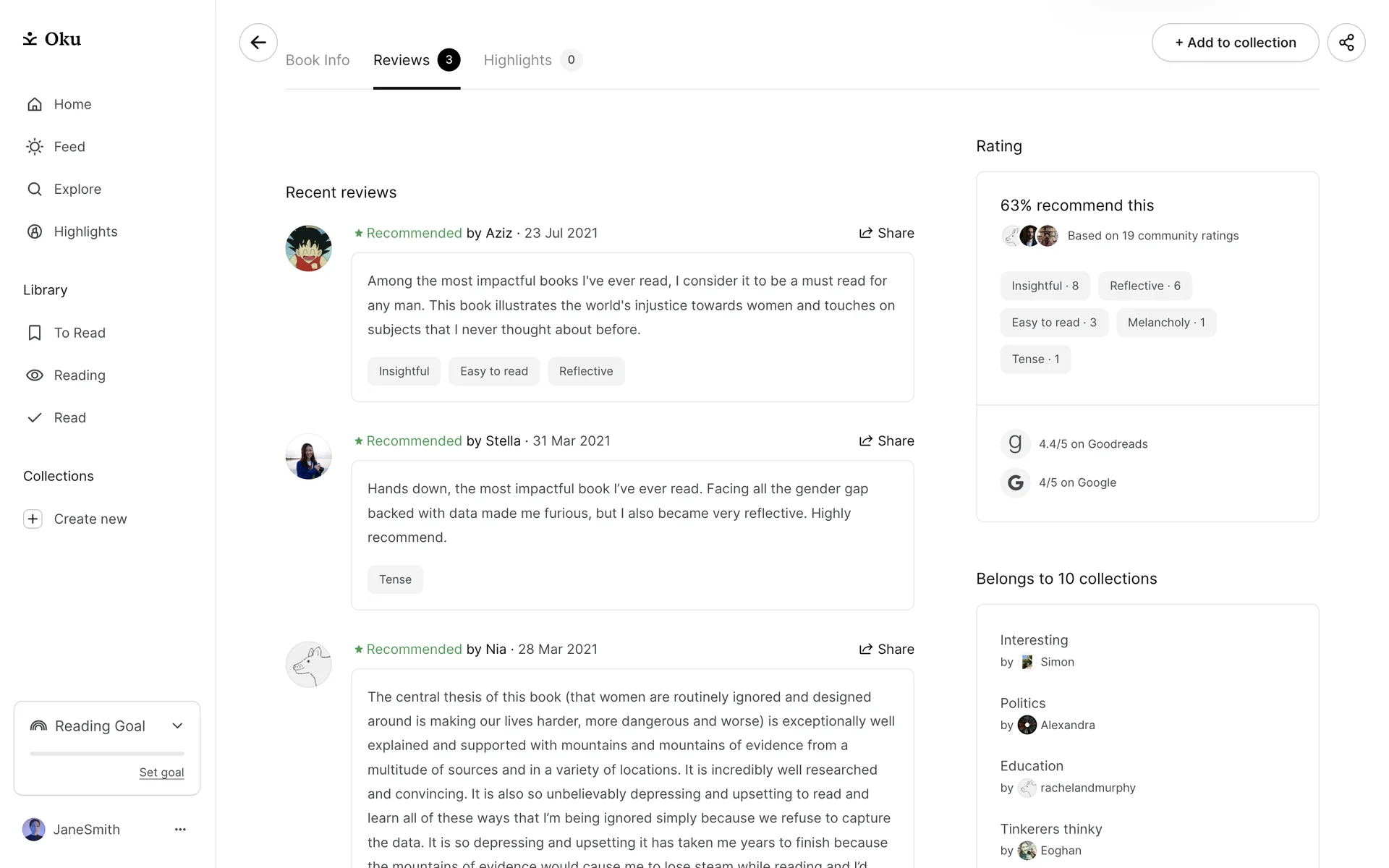The width and height of the screenshot is (1389, 868).
Task: Open Home from the sidebar
Action: click(x=72, y=104)
